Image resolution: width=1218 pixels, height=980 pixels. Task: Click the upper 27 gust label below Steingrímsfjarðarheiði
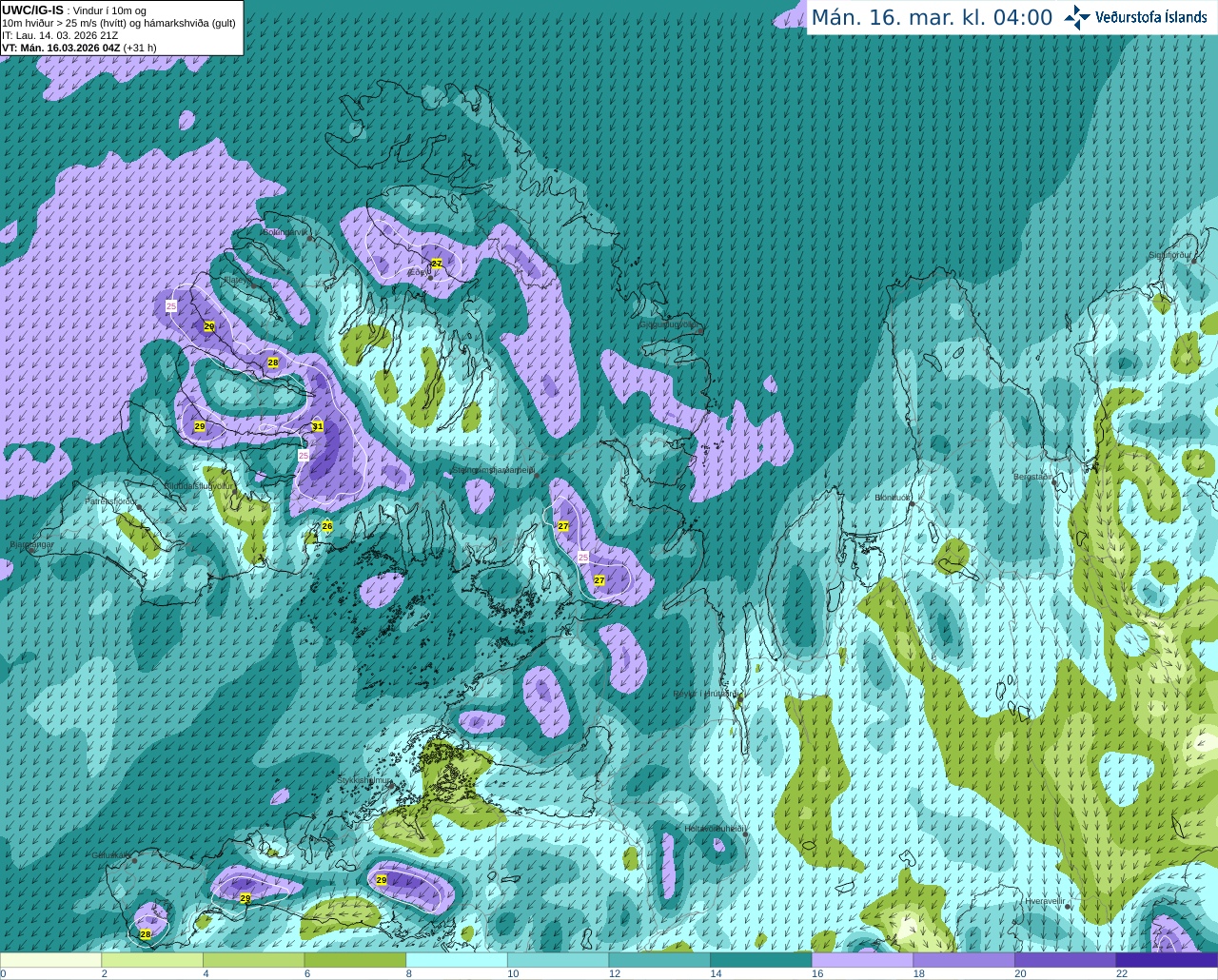[563, 526]
